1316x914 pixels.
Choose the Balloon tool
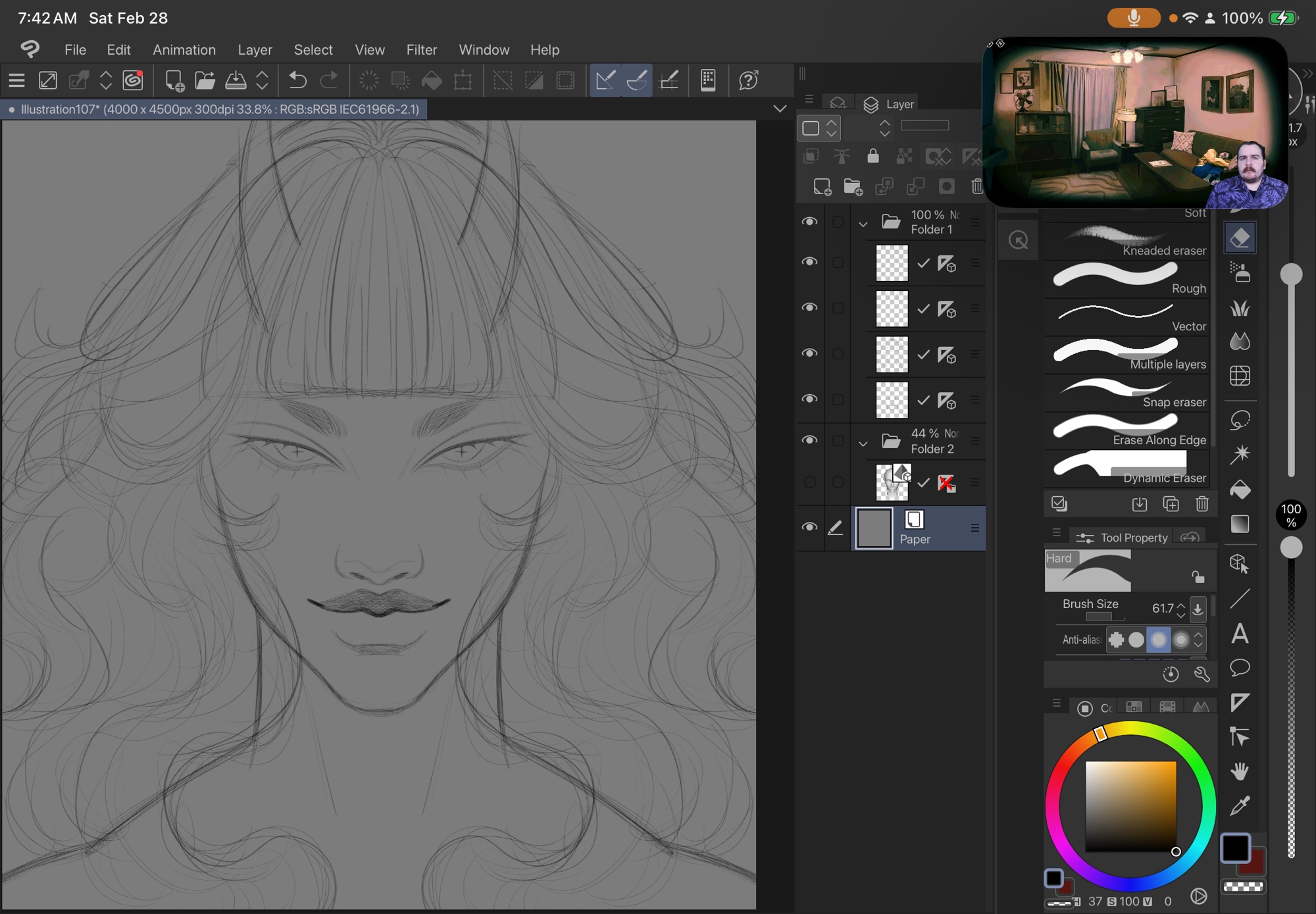[1240, 668]
